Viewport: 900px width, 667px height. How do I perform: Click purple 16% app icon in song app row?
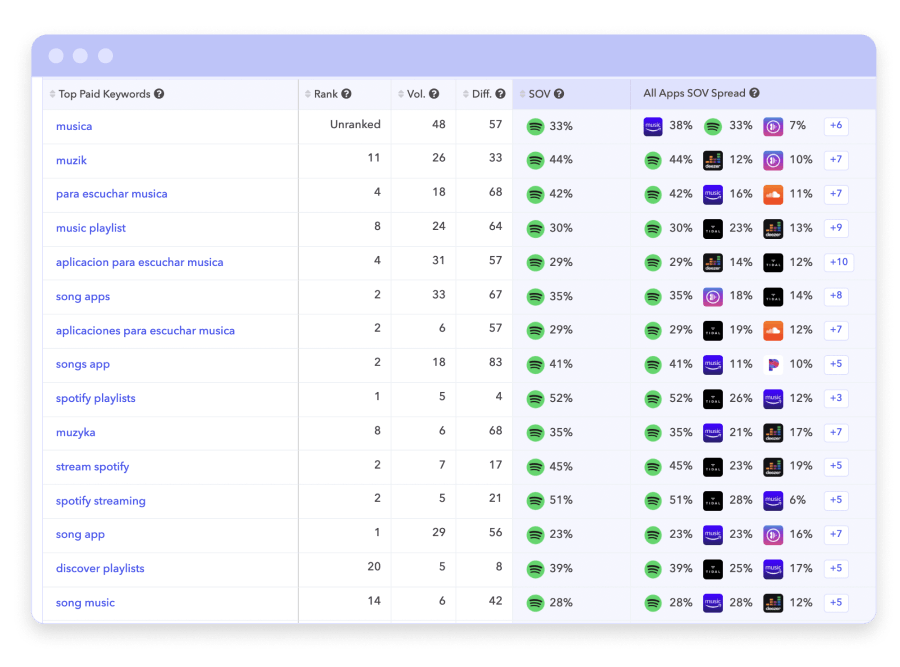773,534
